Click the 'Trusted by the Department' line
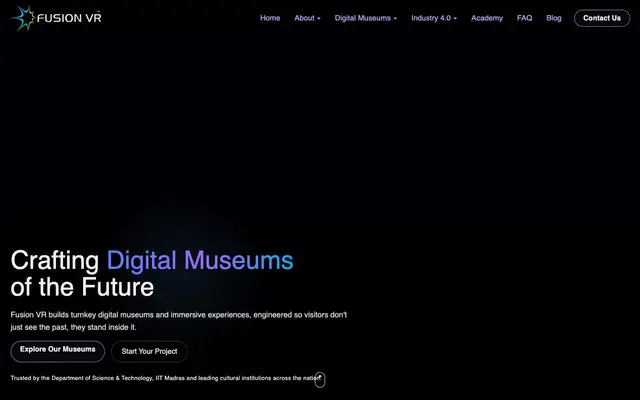The width and height of the screenshot is (640, 400). [x=165, y=378]
